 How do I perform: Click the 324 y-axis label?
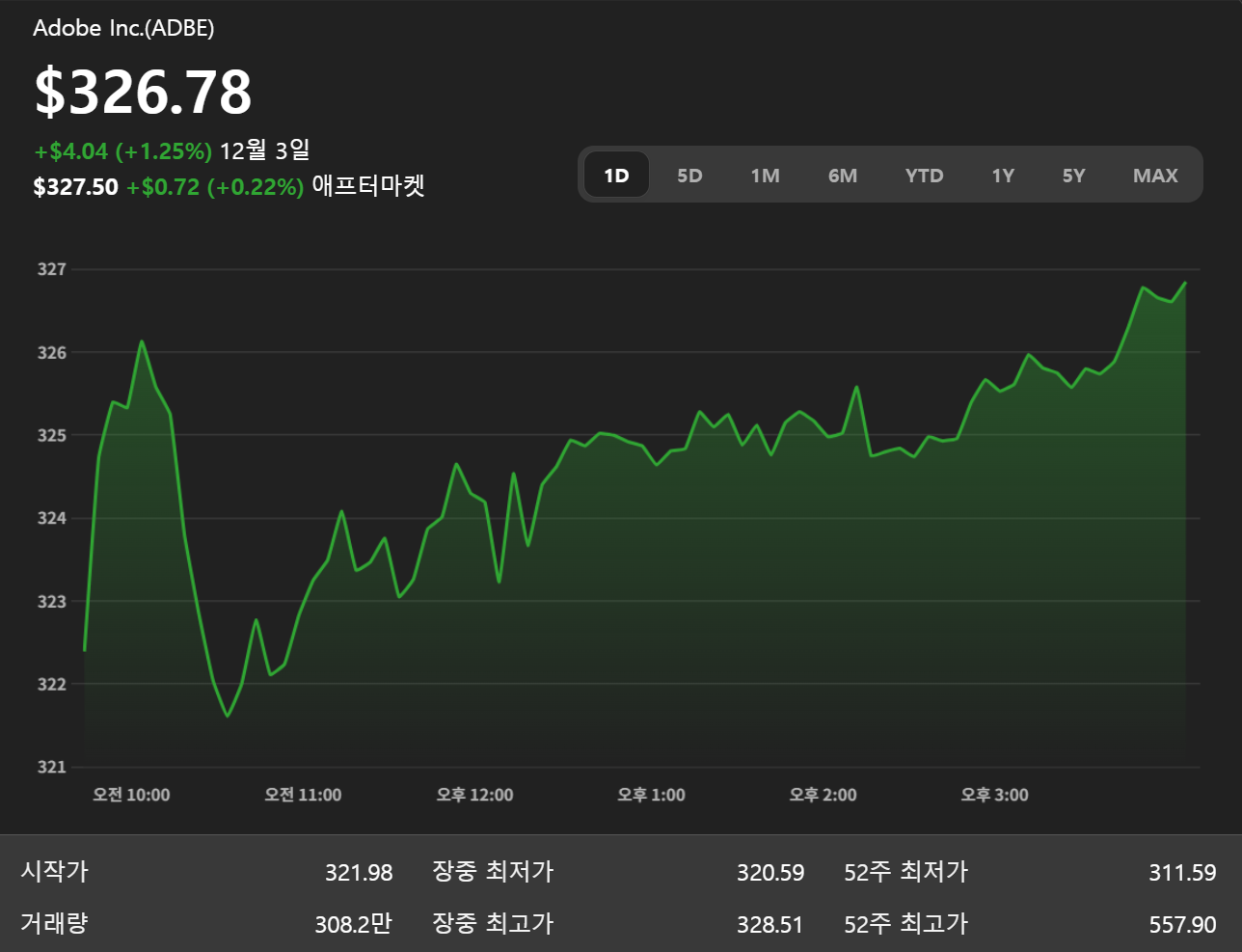[52, 518]
